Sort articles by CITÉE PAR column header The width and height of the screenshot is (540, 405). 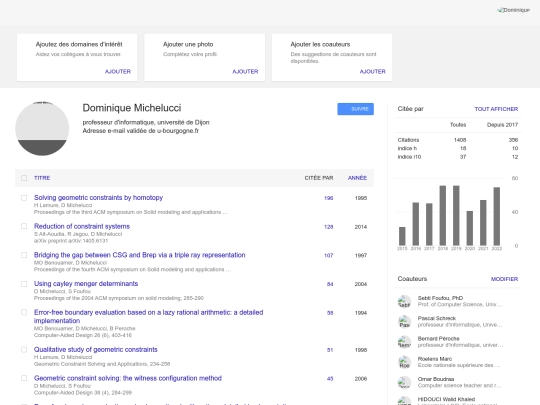(x=319, y=178)
